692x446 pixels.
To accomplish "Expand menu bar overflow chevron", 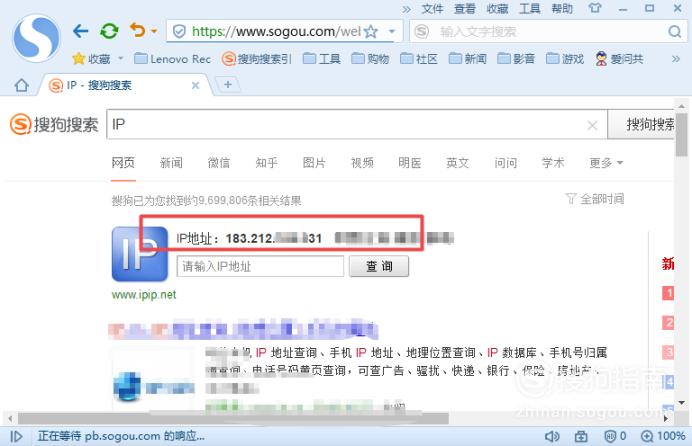I will (x=406, y=9).
